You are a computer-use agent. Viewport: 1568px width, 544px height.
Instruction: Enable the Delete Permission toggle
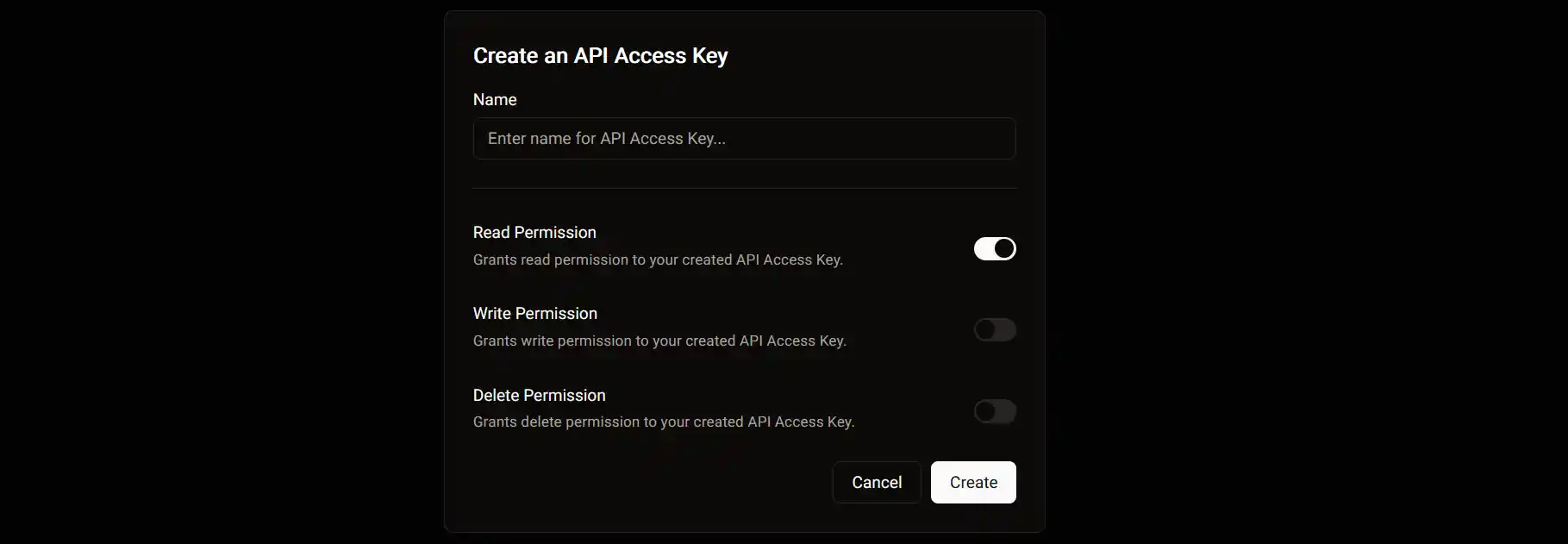(x=994, y=411)
